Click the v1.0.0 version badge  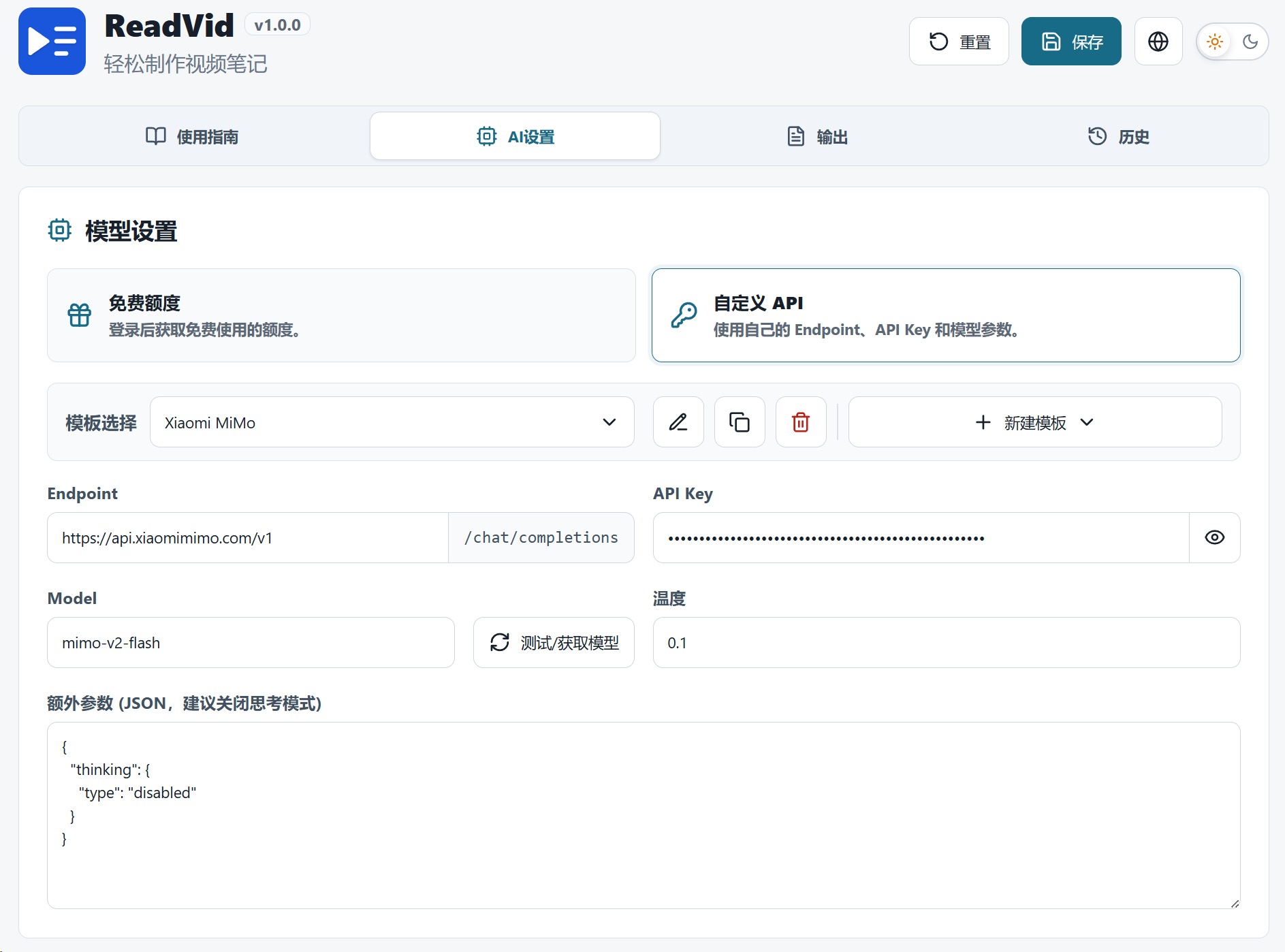point(277,25)
